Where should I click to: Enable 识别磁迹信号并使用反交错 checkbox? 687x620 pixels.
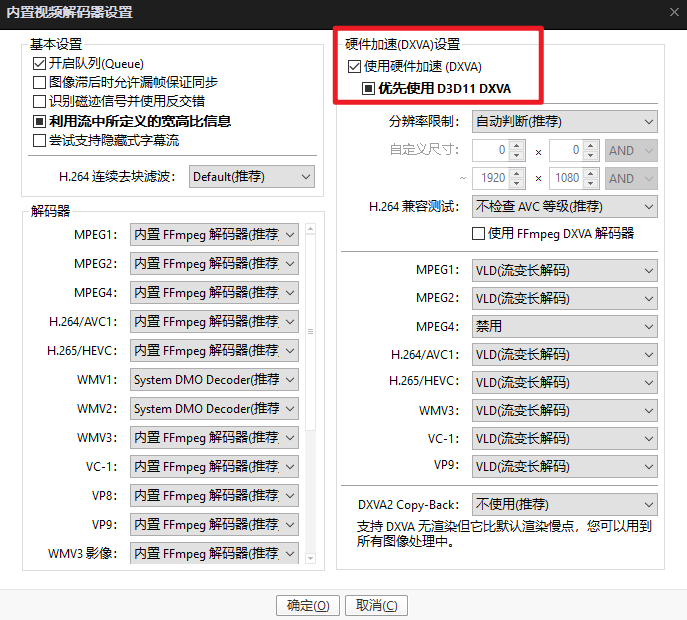(x=40, y=101)
